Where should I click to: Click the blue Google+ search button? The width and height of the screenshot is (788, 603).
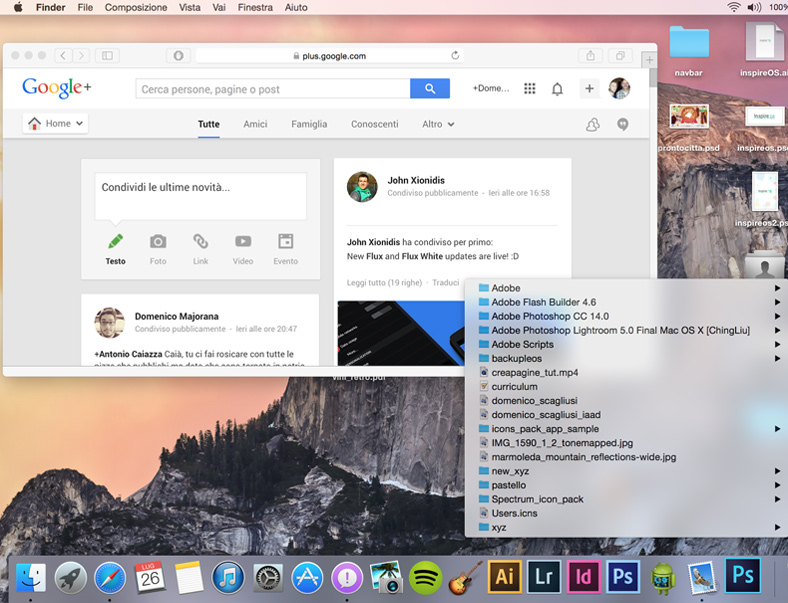click(x=430, y=89)
